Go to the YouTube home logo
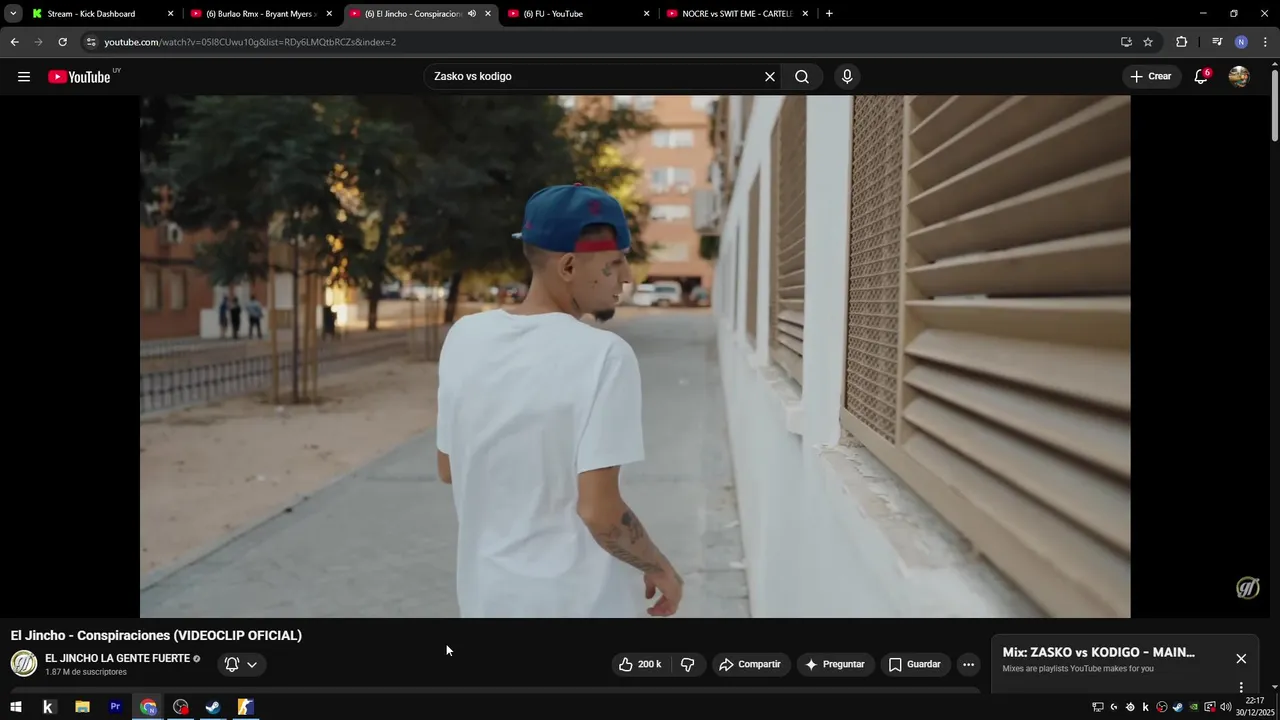This screenshot has height=720, width=1280. click(79, 77)
